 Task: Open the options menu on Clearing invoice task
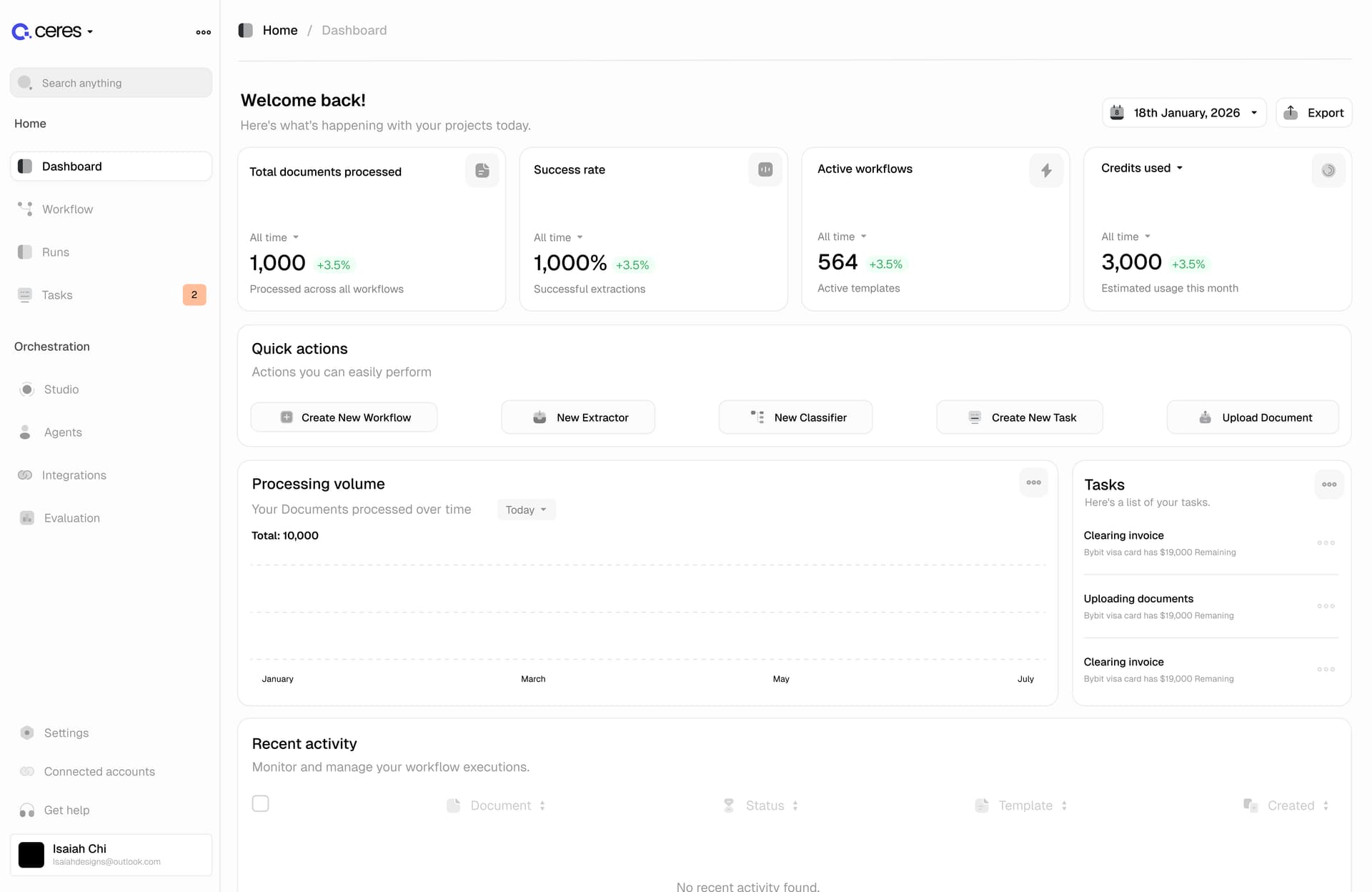point(1326,542)
